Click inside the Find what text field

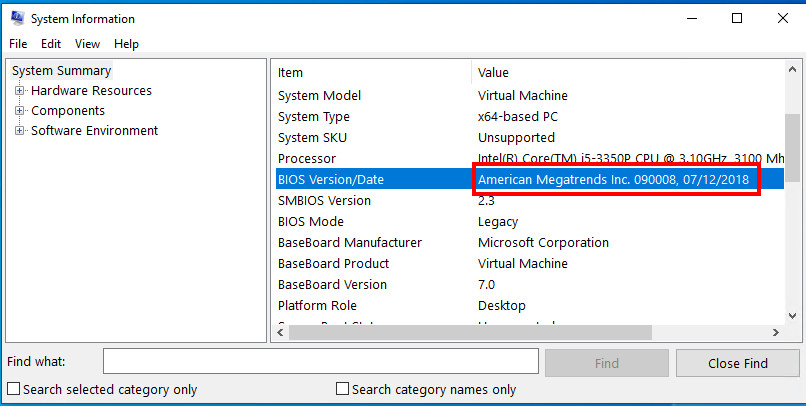click(x=320, y=362)
